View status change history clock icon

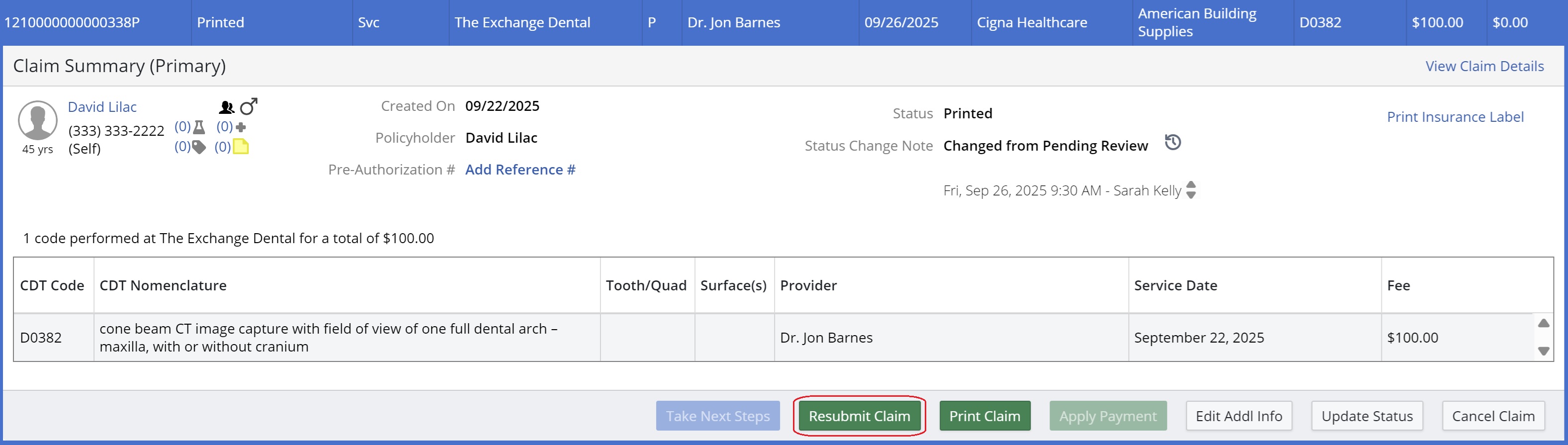pos(1173,142)
